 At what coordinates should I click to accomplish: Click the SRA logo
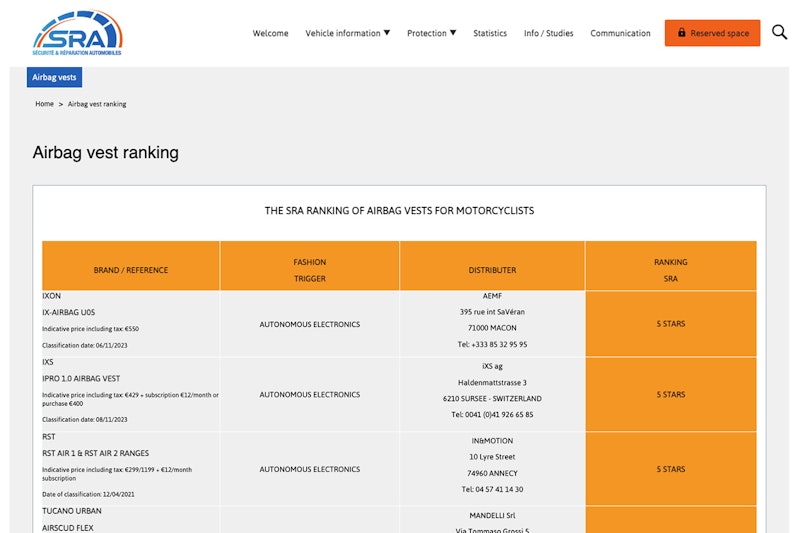[78, 33]
